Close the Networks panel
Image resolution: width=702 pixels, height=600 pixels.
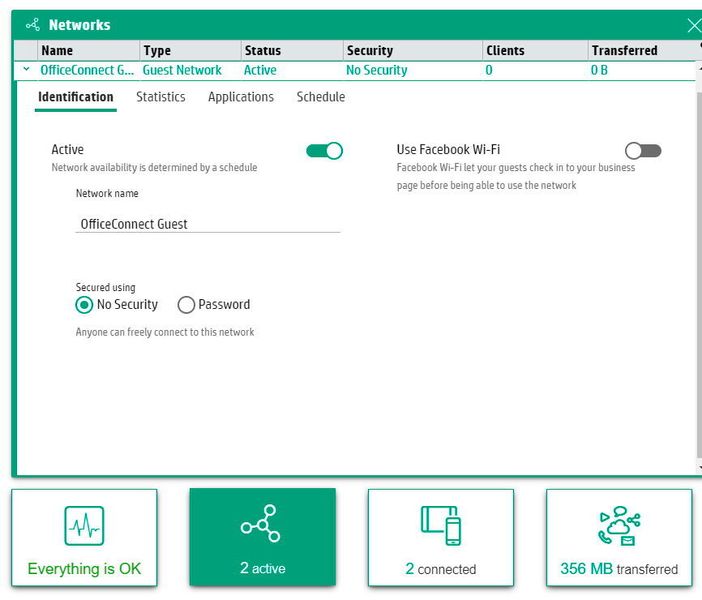click(x=694, y=25)
